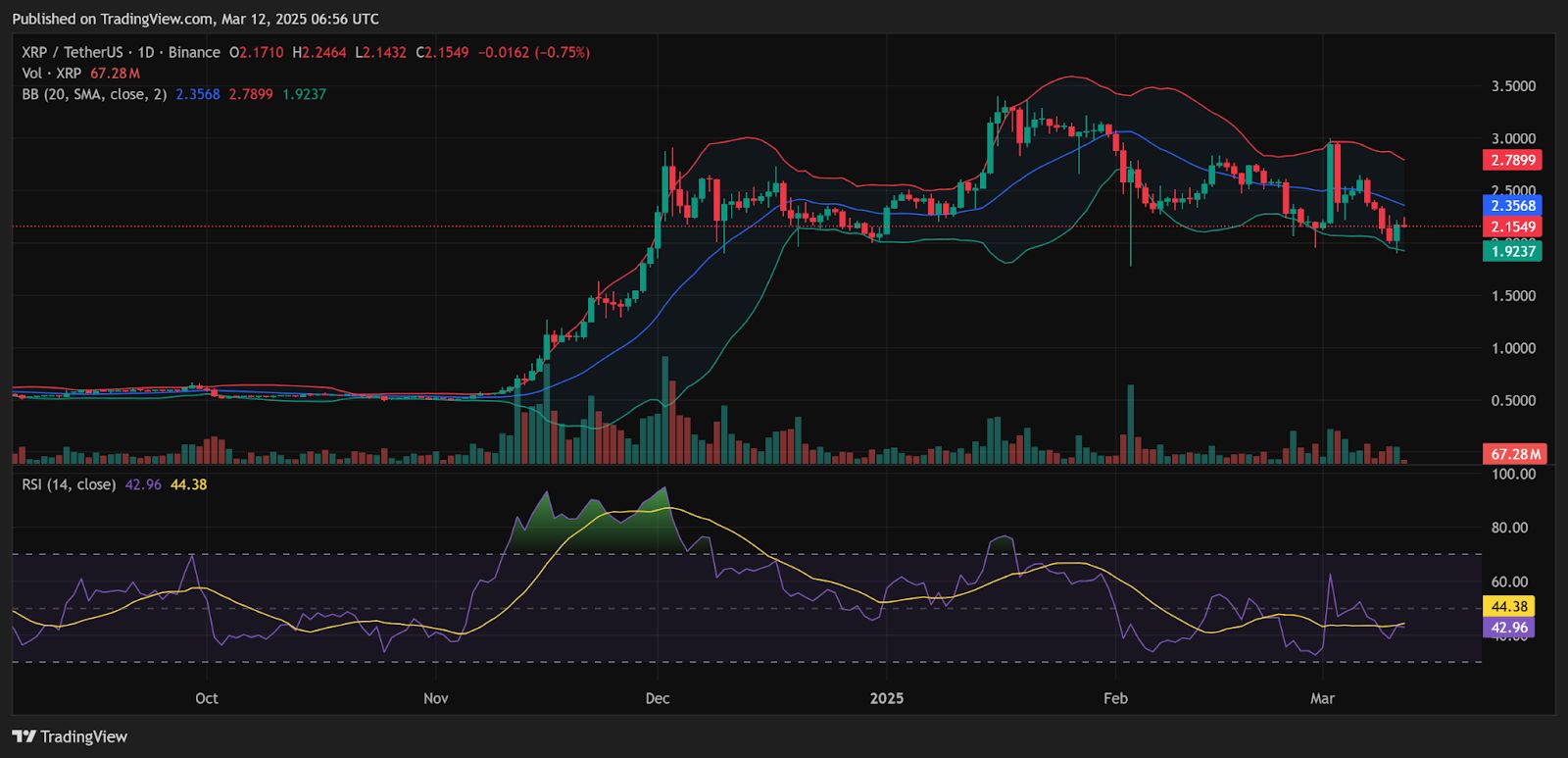Click the 60.00 RSI axis label
Viewport: 1568px width, 758px height.
pos(1509,581)
